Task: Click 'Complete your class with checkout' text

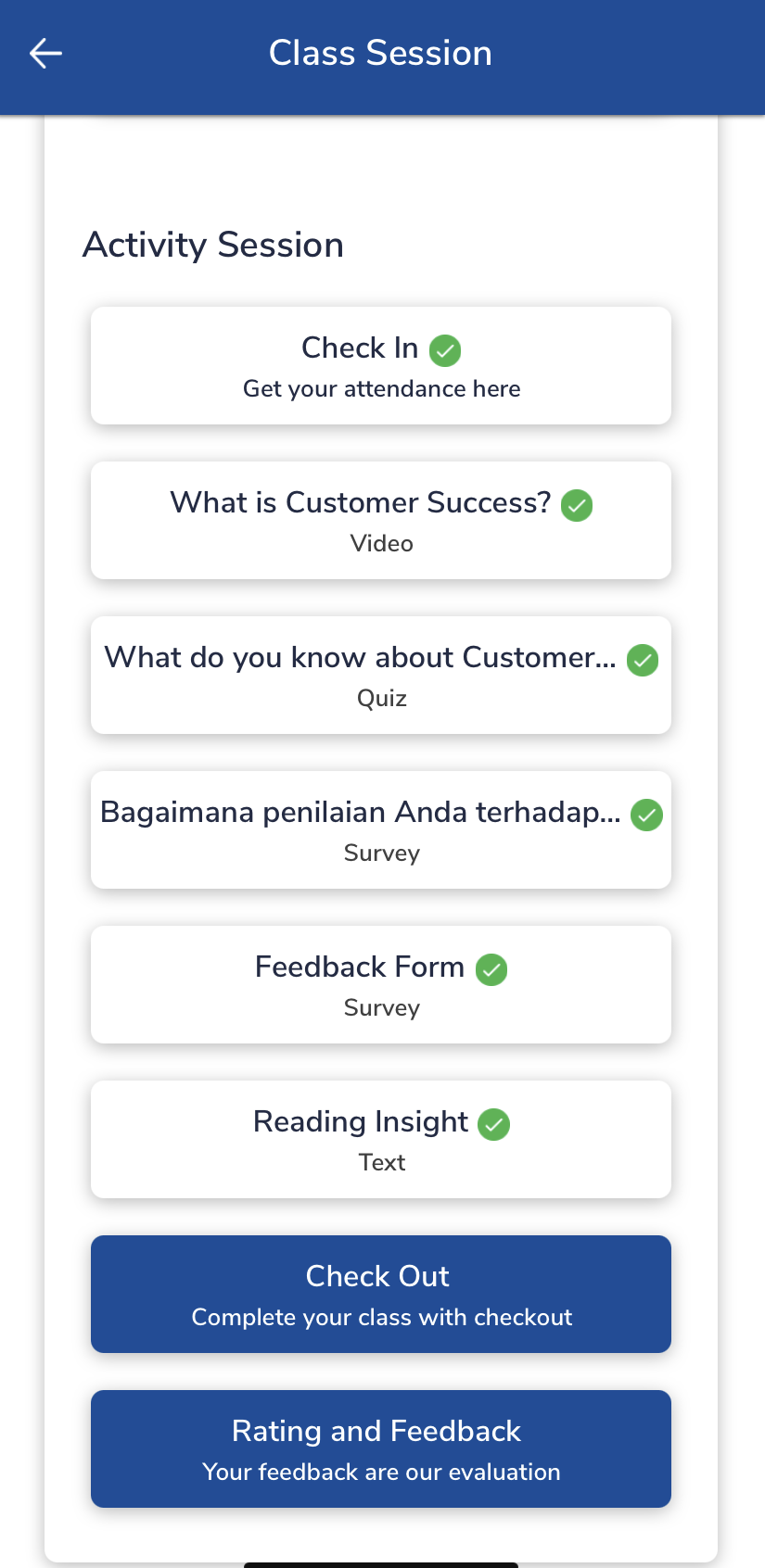Action: coord(381,1318)
